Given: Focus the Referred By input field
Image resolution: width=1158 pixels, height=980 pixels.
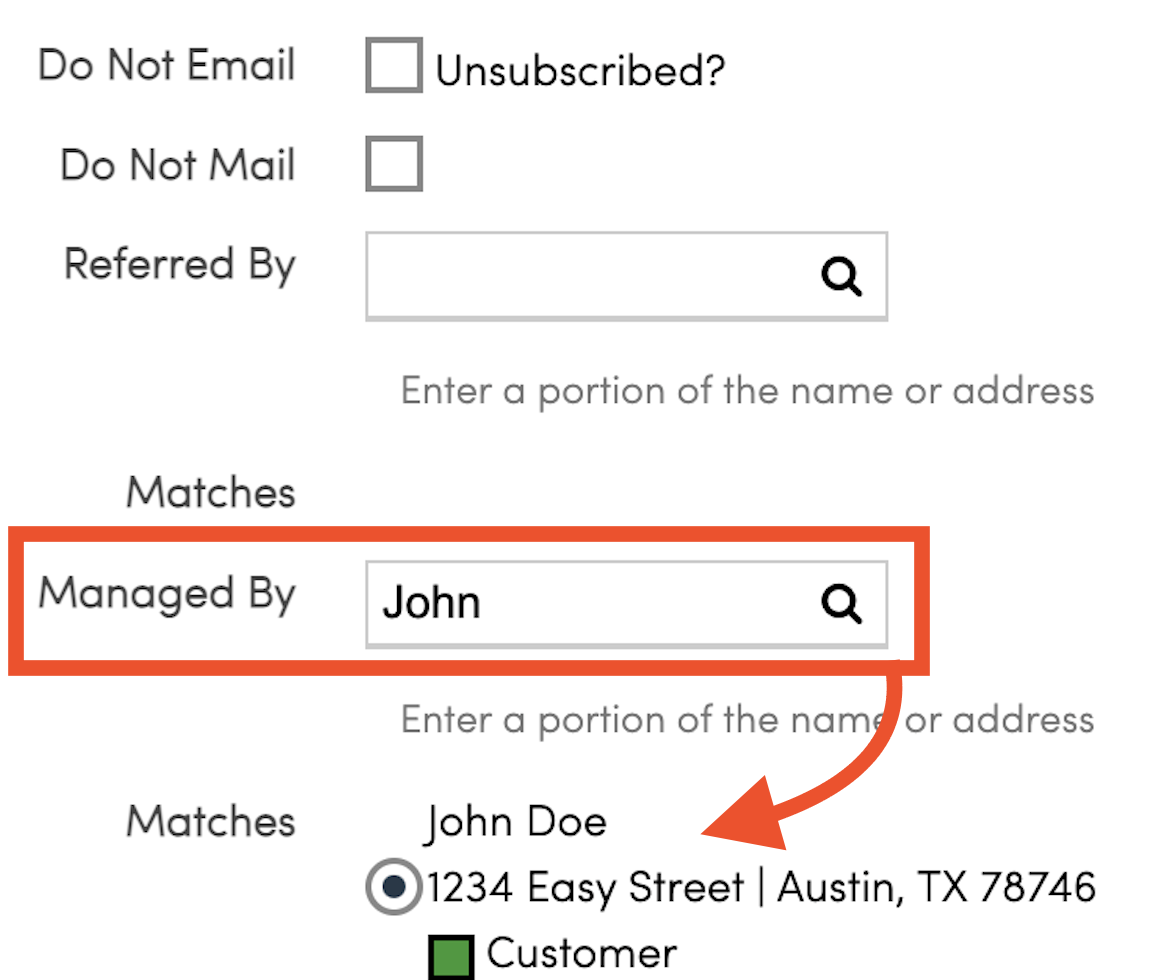Looking at the screenshot, I should (x=626, y=276).
